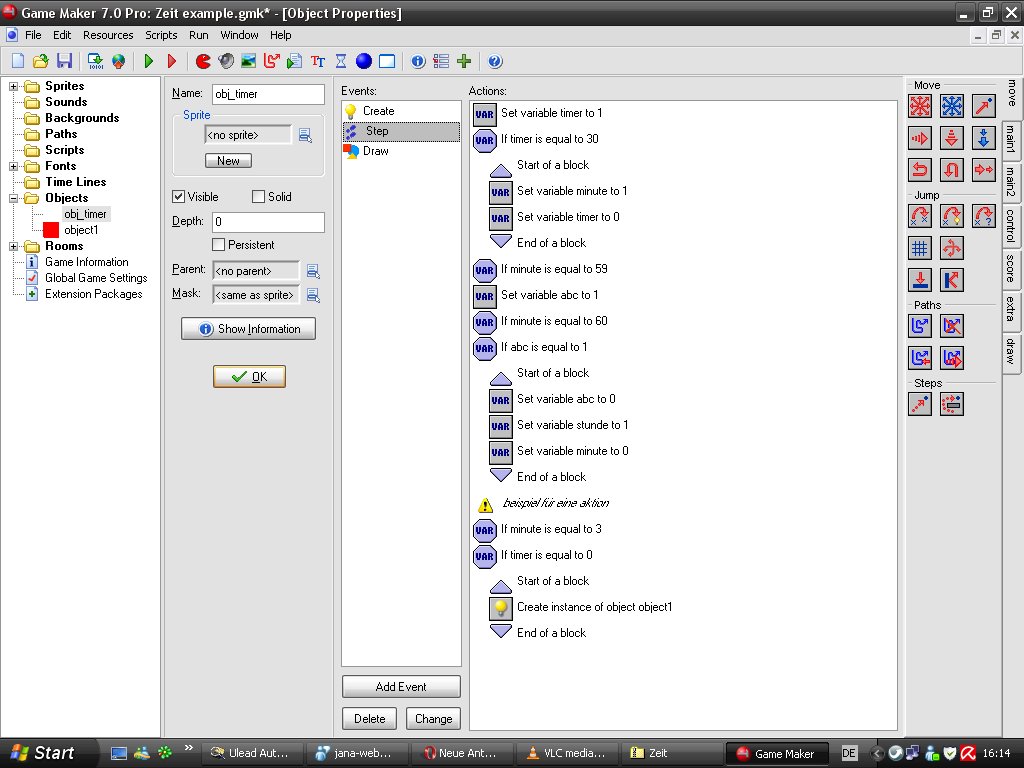1024x768 pixels.
Task: Open help with question mark toolbar icon
Action: coord(495,61)
